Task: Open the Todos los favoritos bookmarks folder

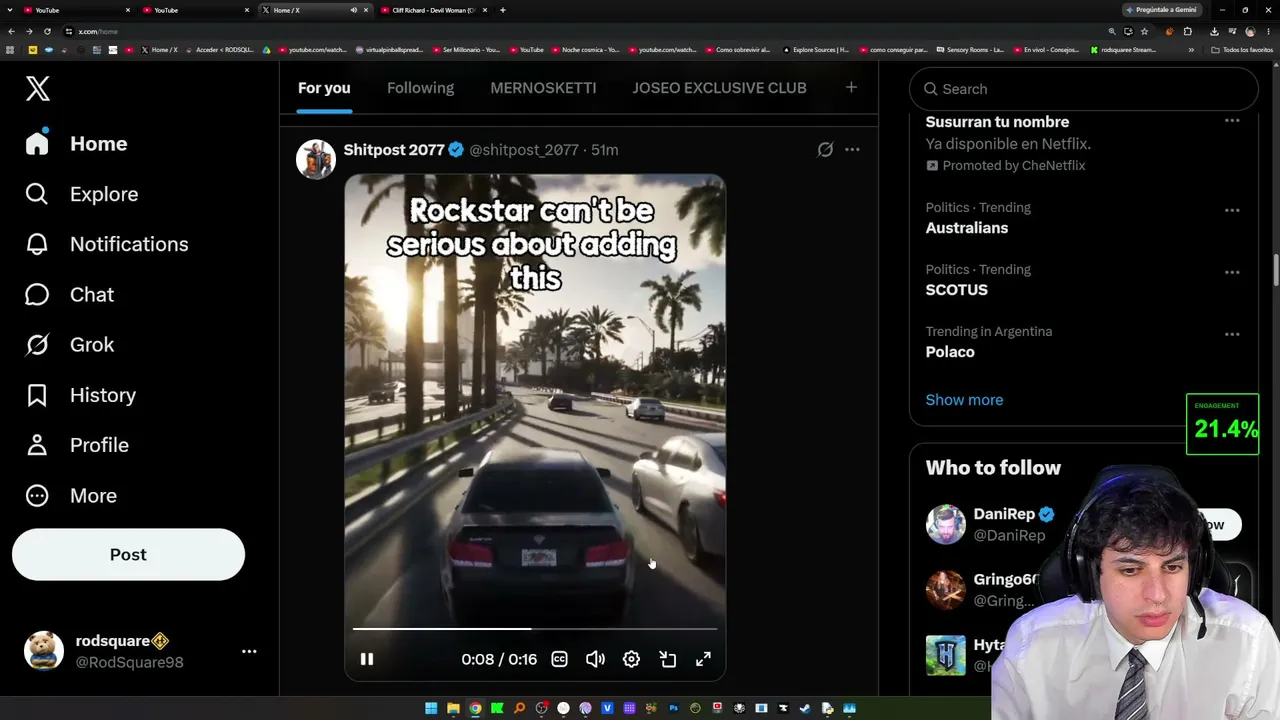Action: (x=1241, y=49)
